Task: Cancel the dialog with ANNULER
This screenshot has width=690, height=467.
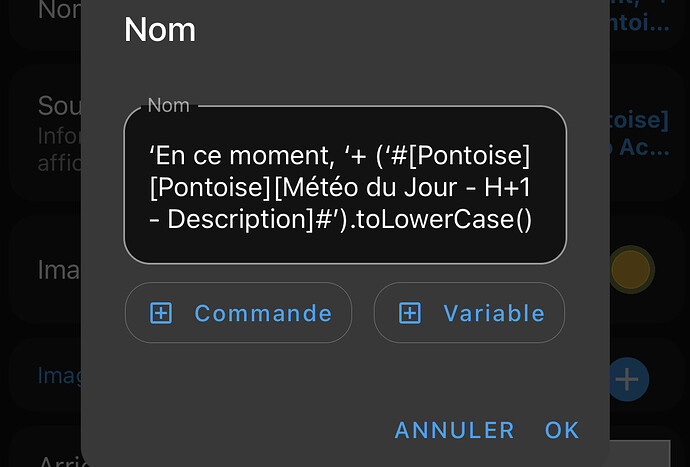Action: [x=454, y=430]
